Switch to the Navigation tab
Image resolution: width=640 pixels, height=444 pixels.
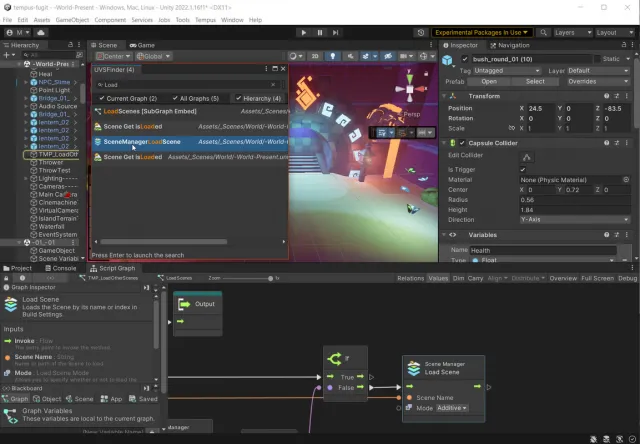(510, 45)
